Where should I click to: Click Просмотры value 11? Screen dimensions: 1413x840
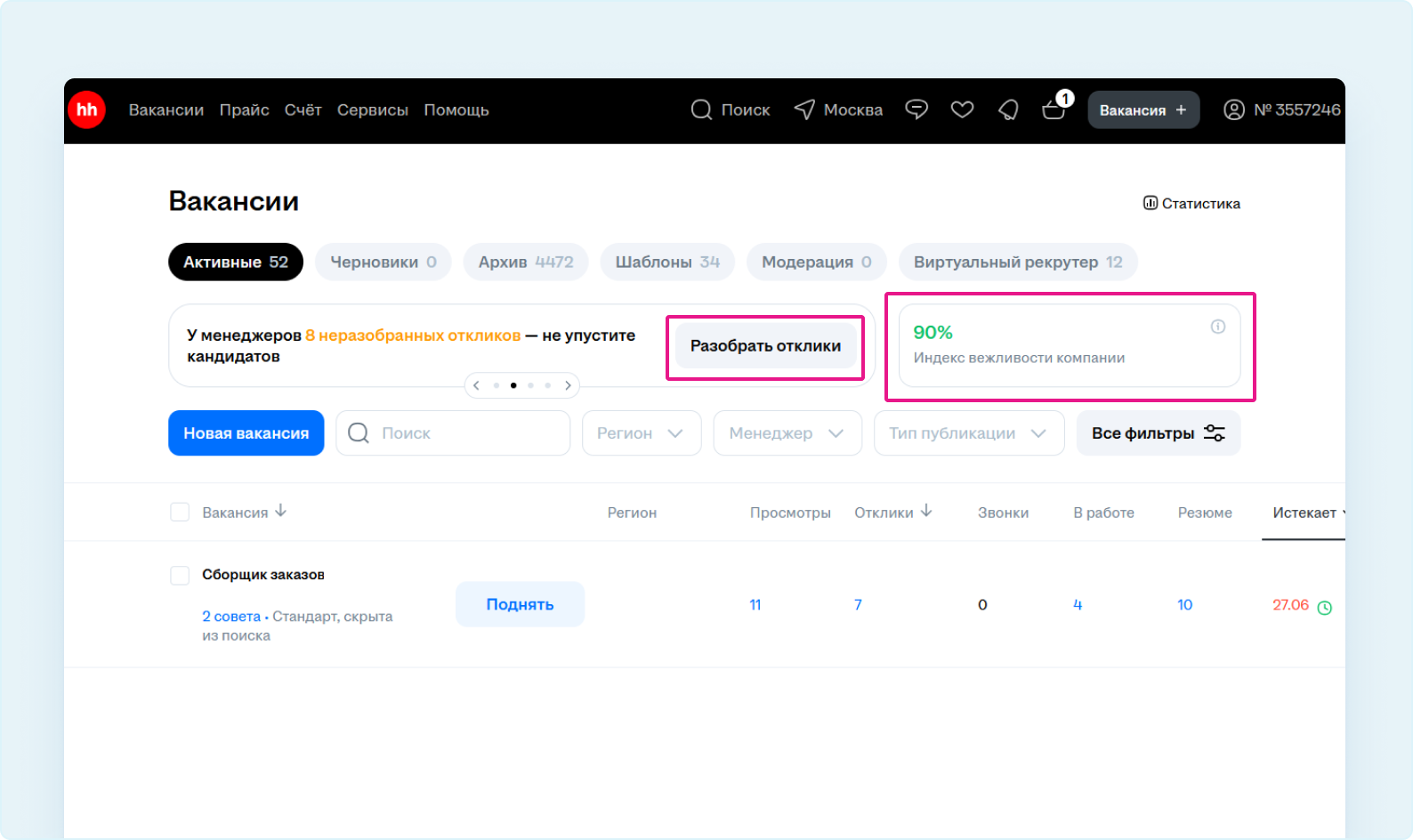pyautogui.click(x=755, y=605)
